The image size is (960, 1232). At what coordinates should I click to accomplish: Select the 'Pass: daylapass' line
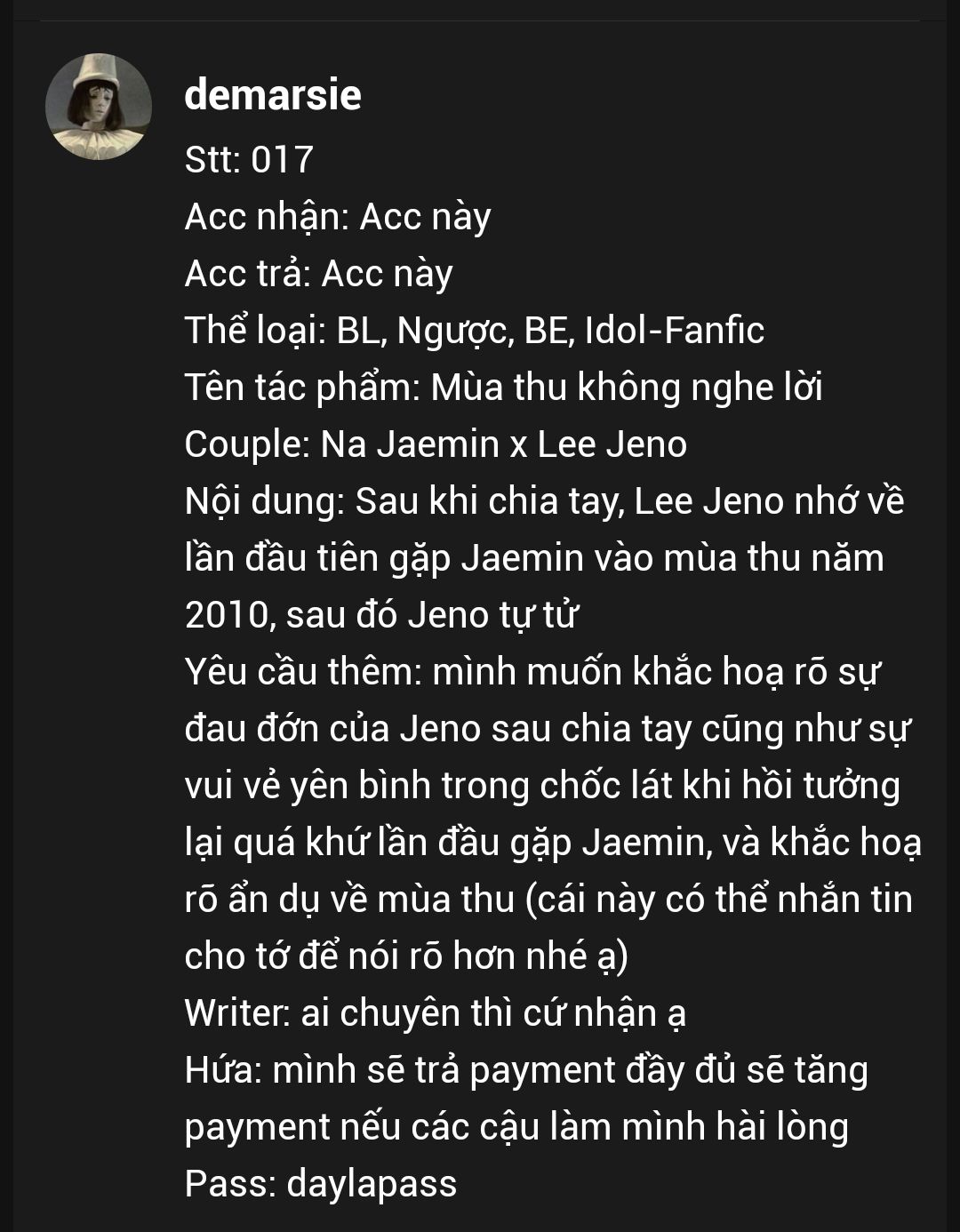click(x=321, y=1184)
